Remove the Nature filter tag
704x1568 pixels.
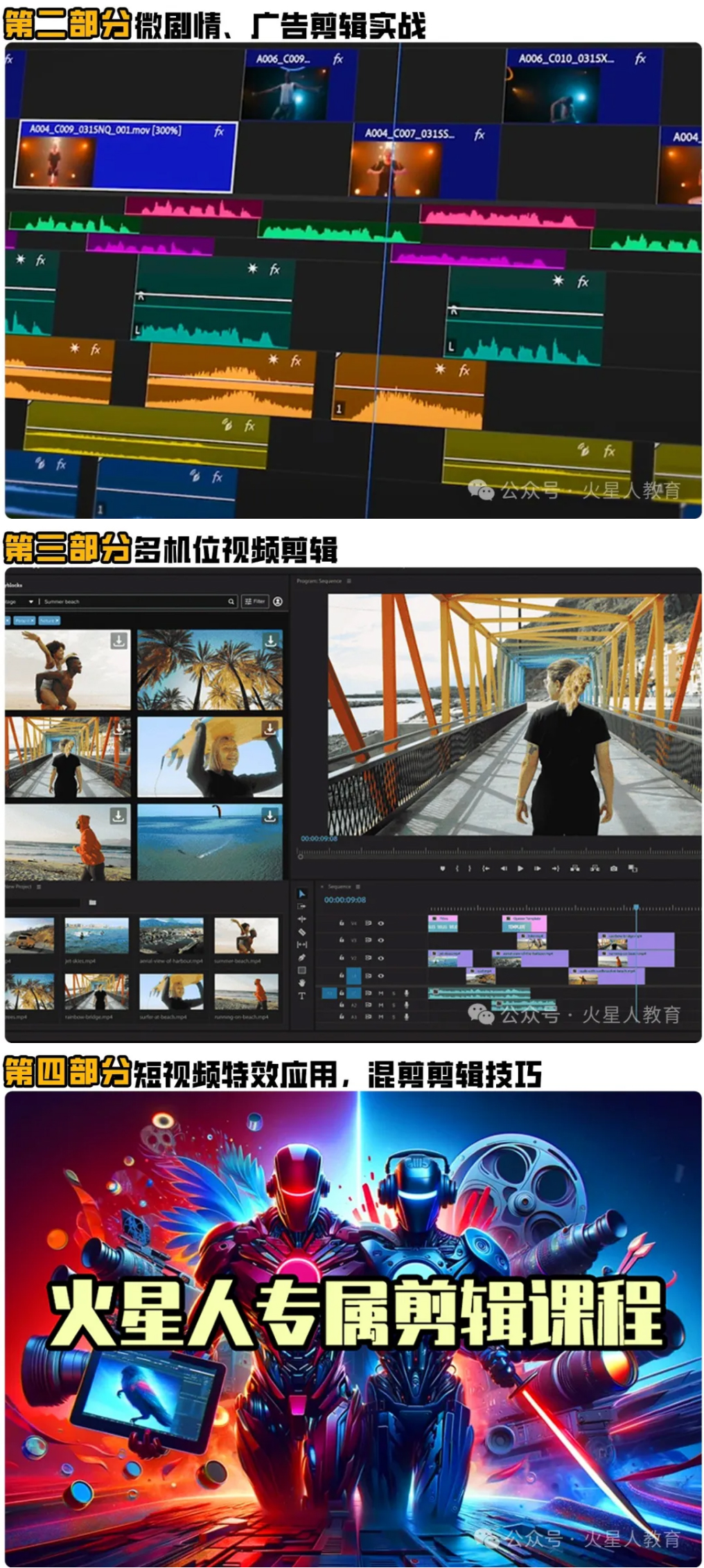pos(57,621)
